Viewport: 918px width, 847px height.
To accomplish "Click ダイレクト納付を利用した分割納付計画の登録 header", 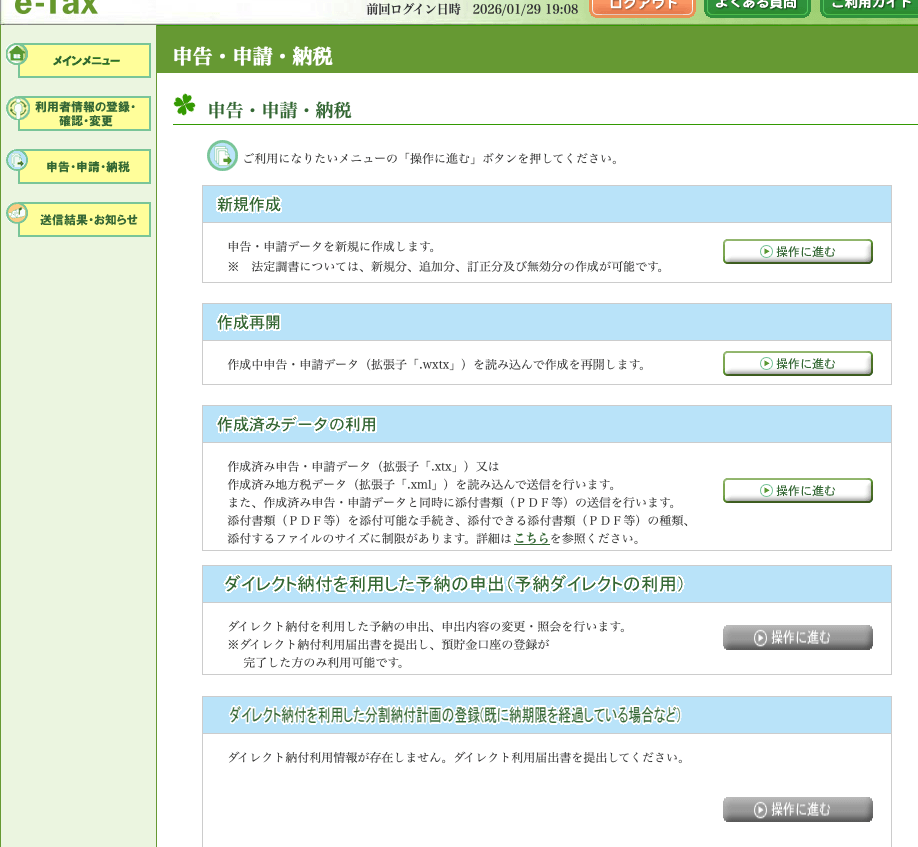I will tap(547, 715).
